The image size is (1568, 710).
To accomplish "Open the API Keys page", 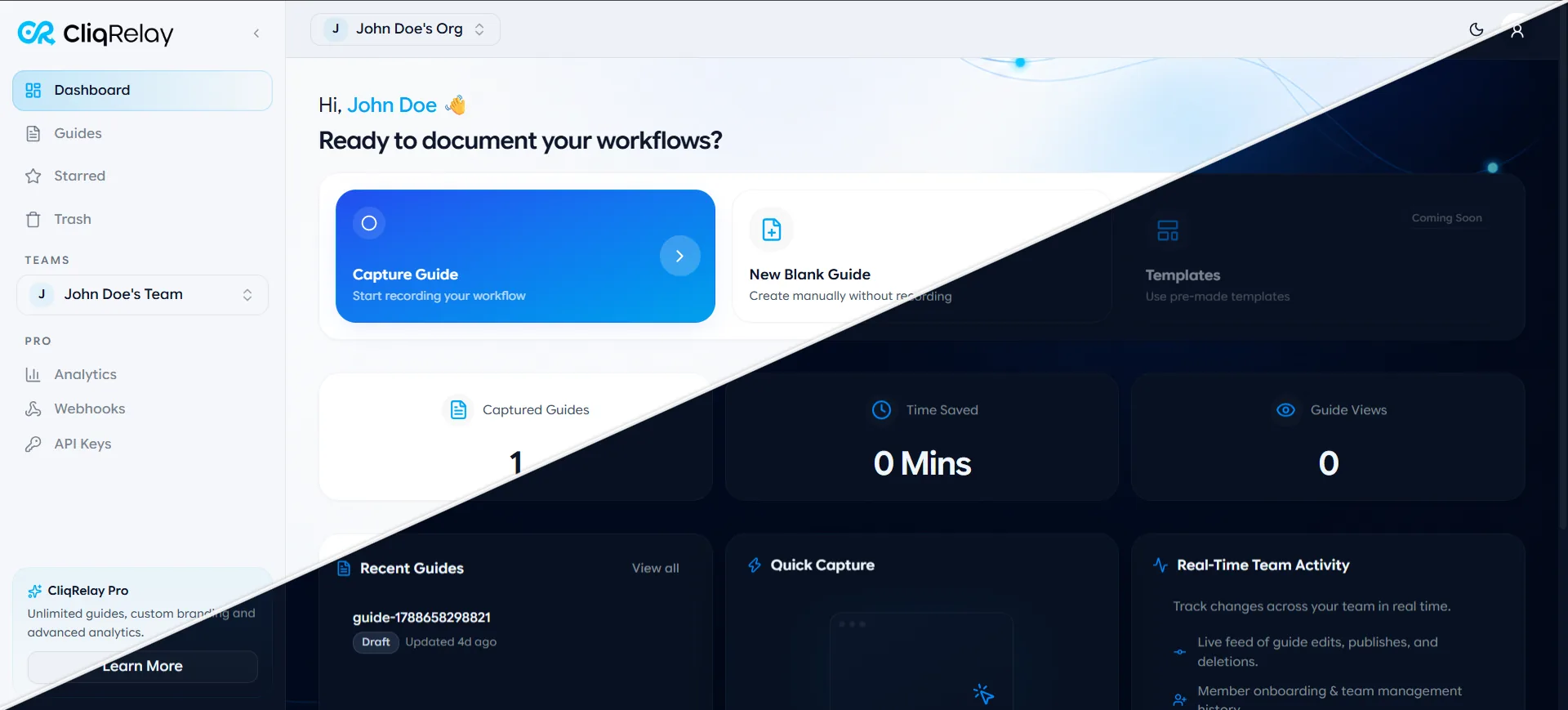I will pos(142,444).
